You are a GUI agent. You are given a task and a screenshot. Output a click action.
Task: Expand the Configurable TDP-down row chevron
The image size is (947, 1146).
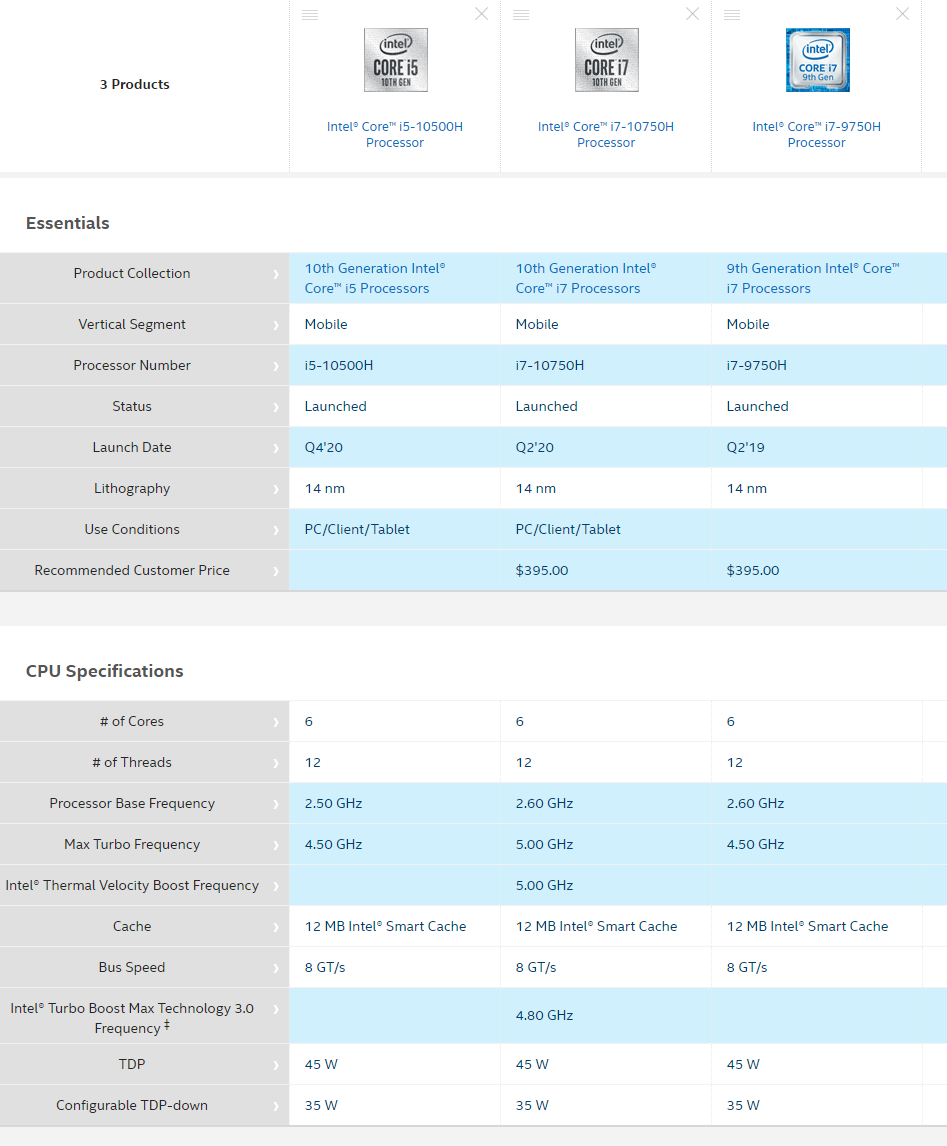(277, 1106)
